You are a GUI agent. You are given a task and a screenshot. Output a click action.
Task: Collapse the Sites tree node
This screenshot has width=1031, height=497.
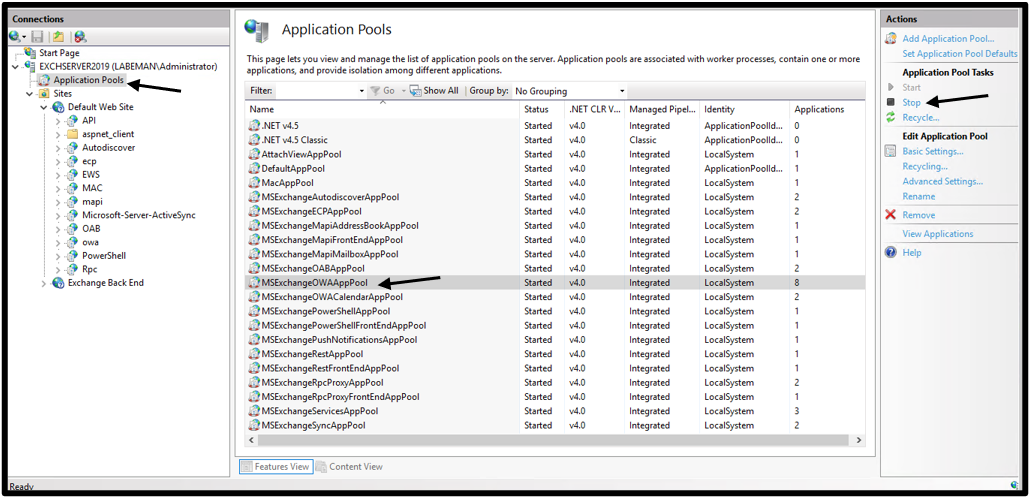coord(30,94)
